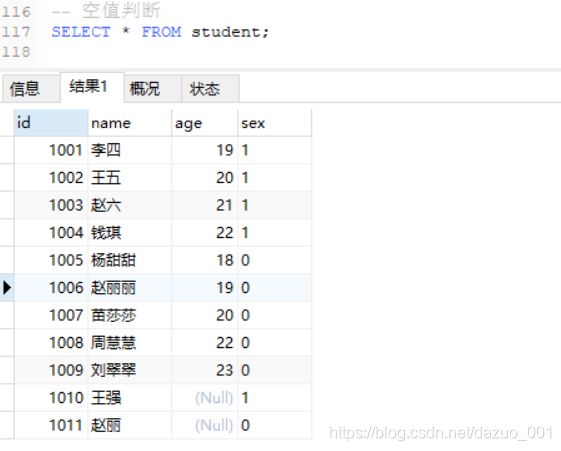Select the cell with id 1007
This screenshot has height=451, width=561.
pos(51,315)
